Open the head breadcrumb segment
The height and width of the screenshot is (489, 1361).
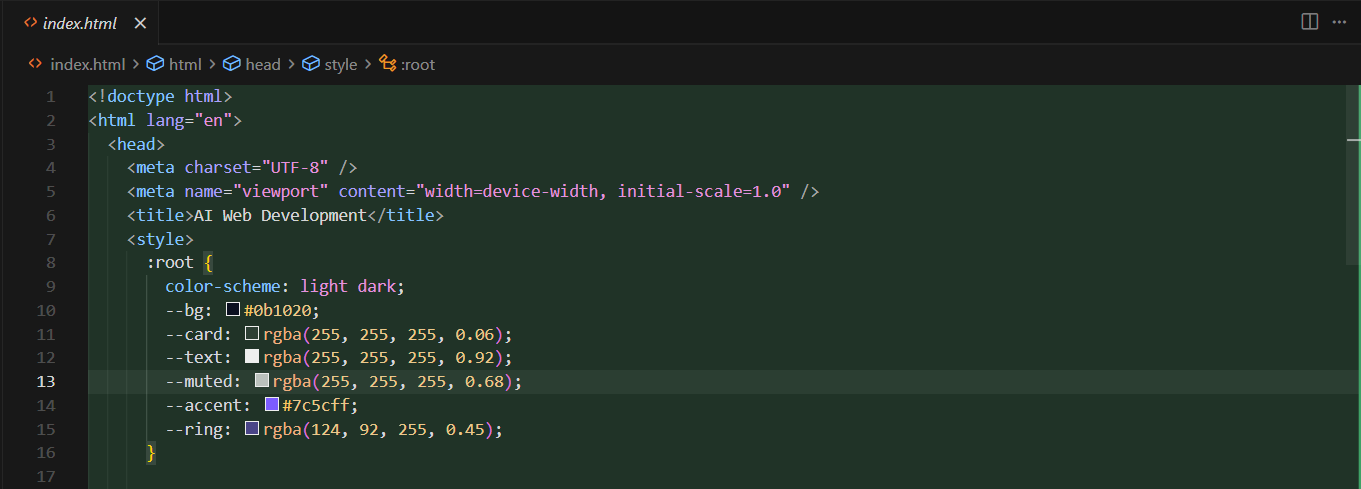coord(263,64)
